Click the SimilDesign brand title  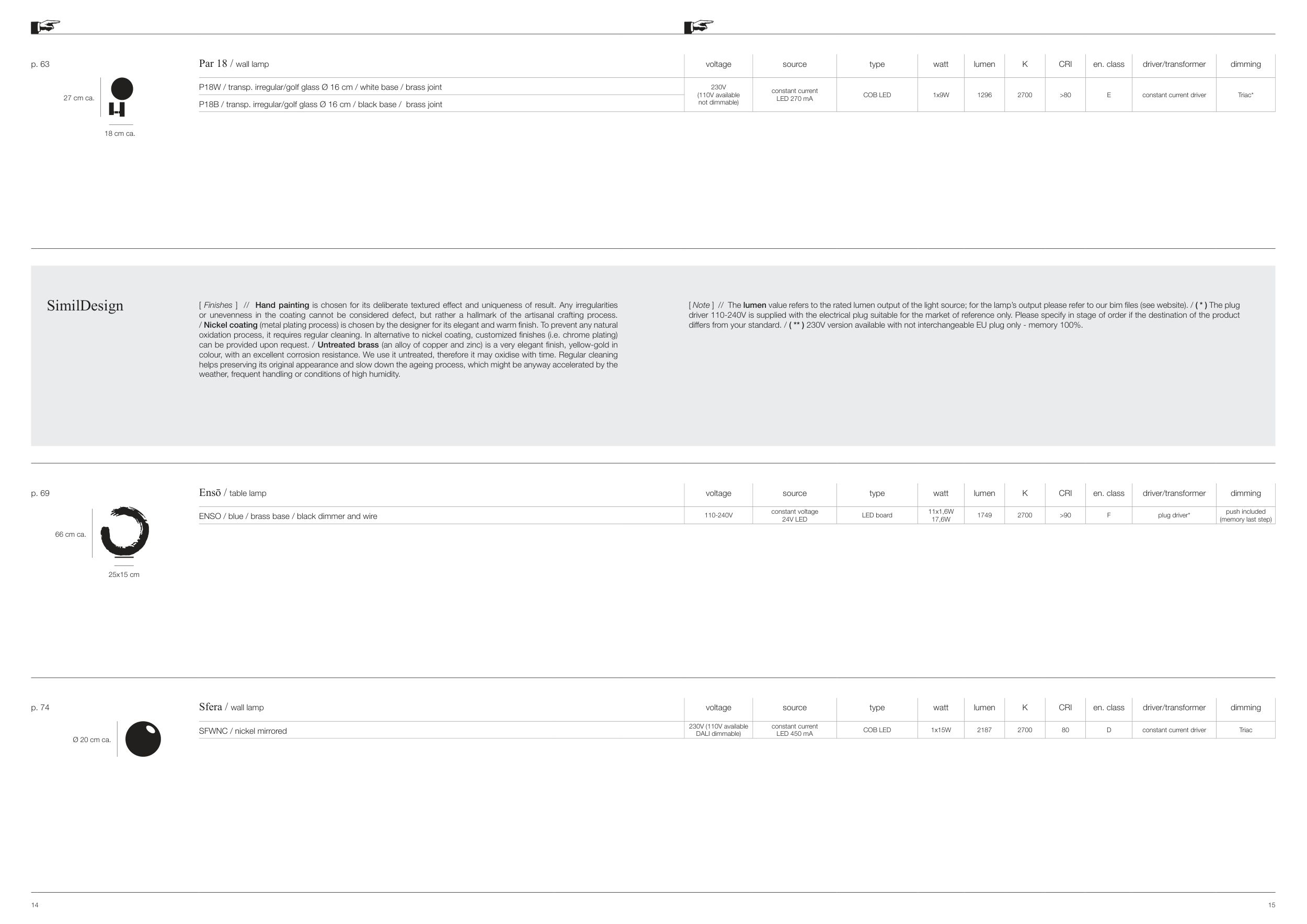pos(85,306)
